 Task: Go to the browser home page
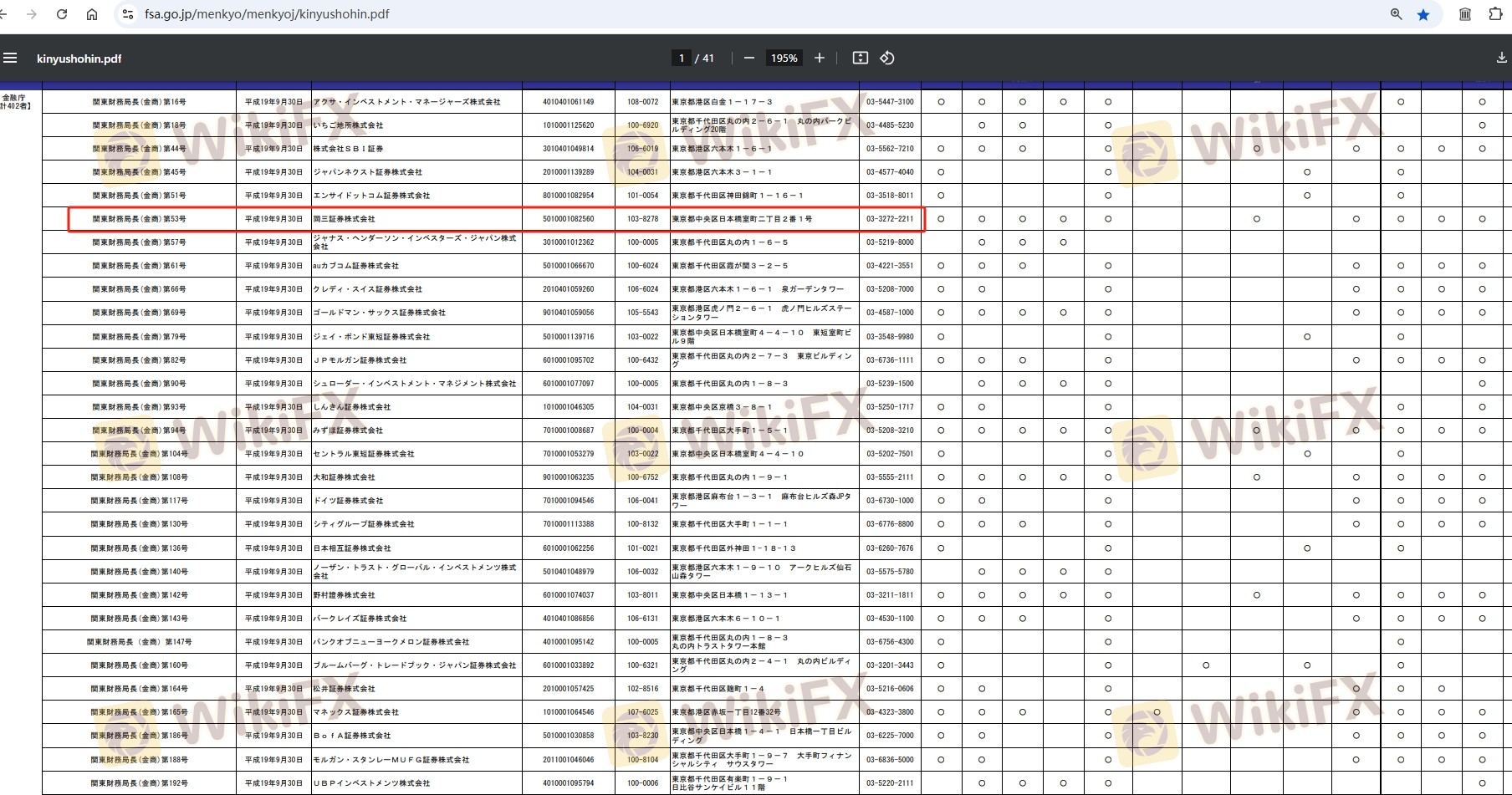pyautogui.click(x=92, y=14)
